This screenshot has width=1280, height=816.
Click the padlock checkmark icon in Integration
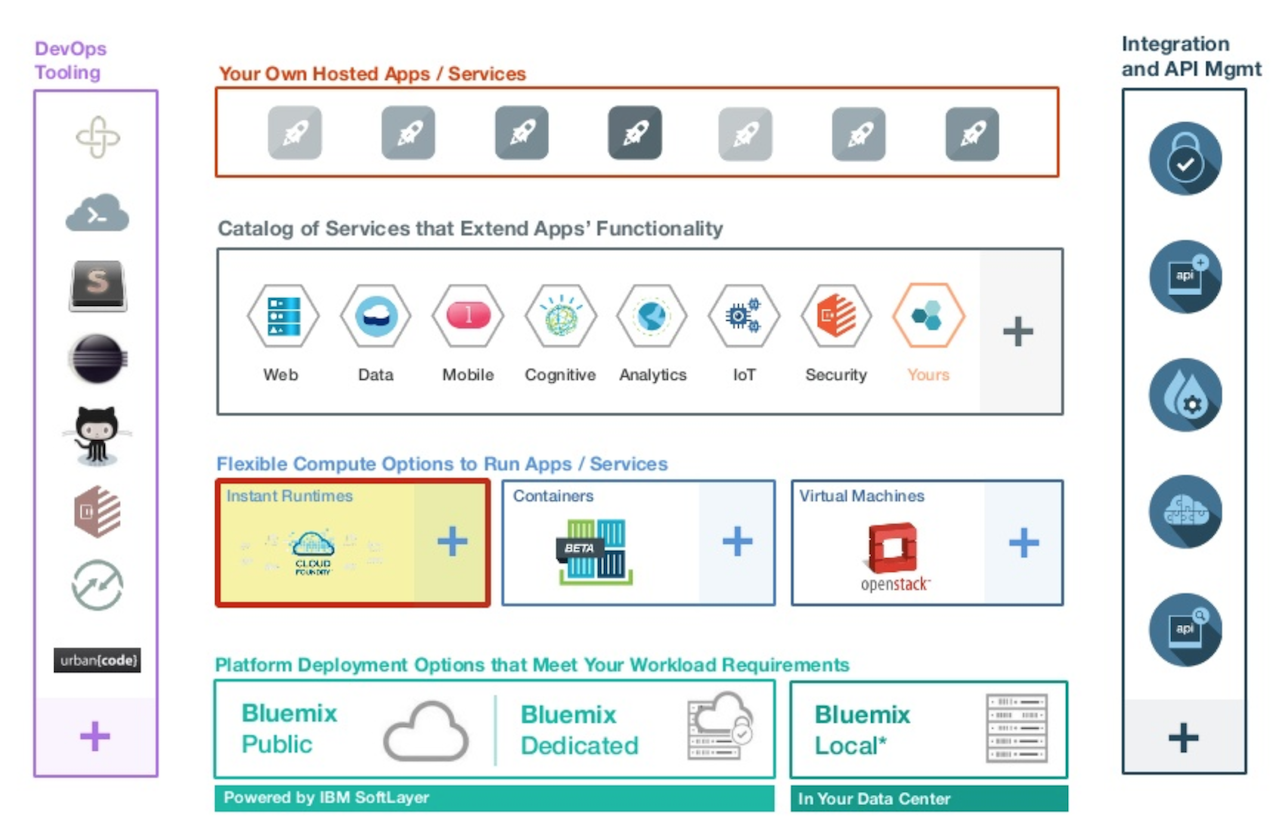point(1185,159)
